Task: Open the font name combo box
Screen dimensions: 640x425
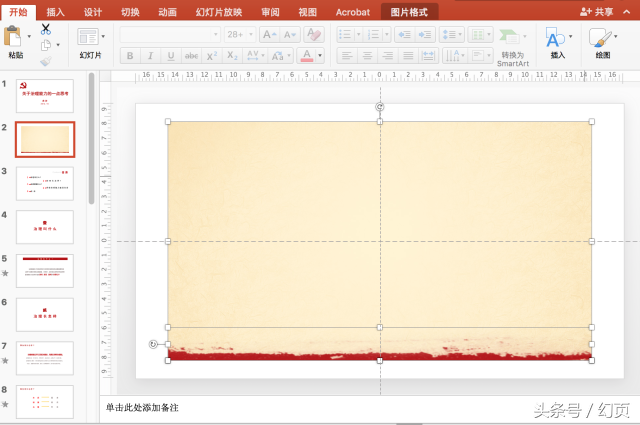Action: [170, 35]
